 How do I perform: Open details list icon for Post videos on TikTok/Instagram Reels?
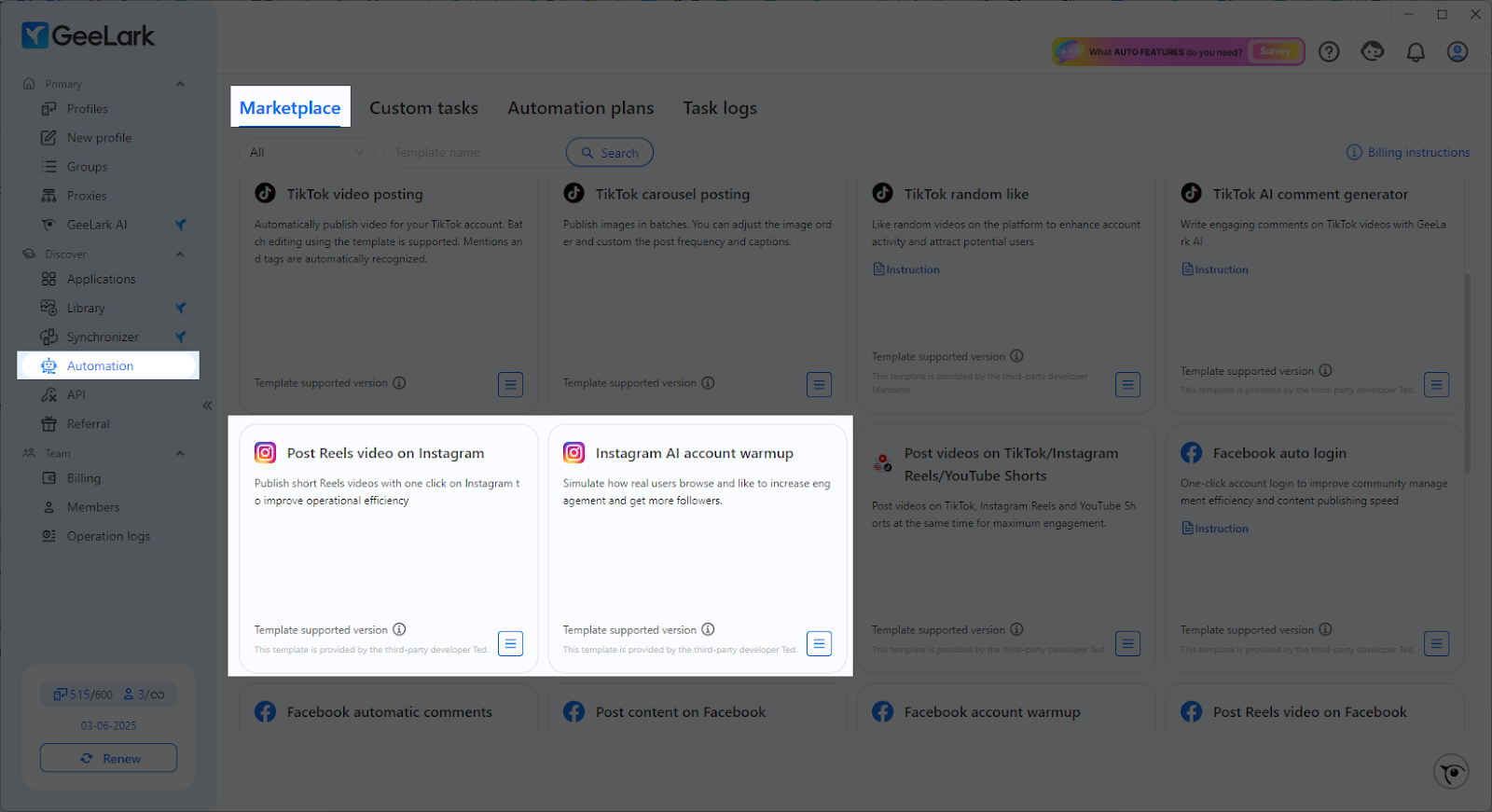[x=1127, y=643]
